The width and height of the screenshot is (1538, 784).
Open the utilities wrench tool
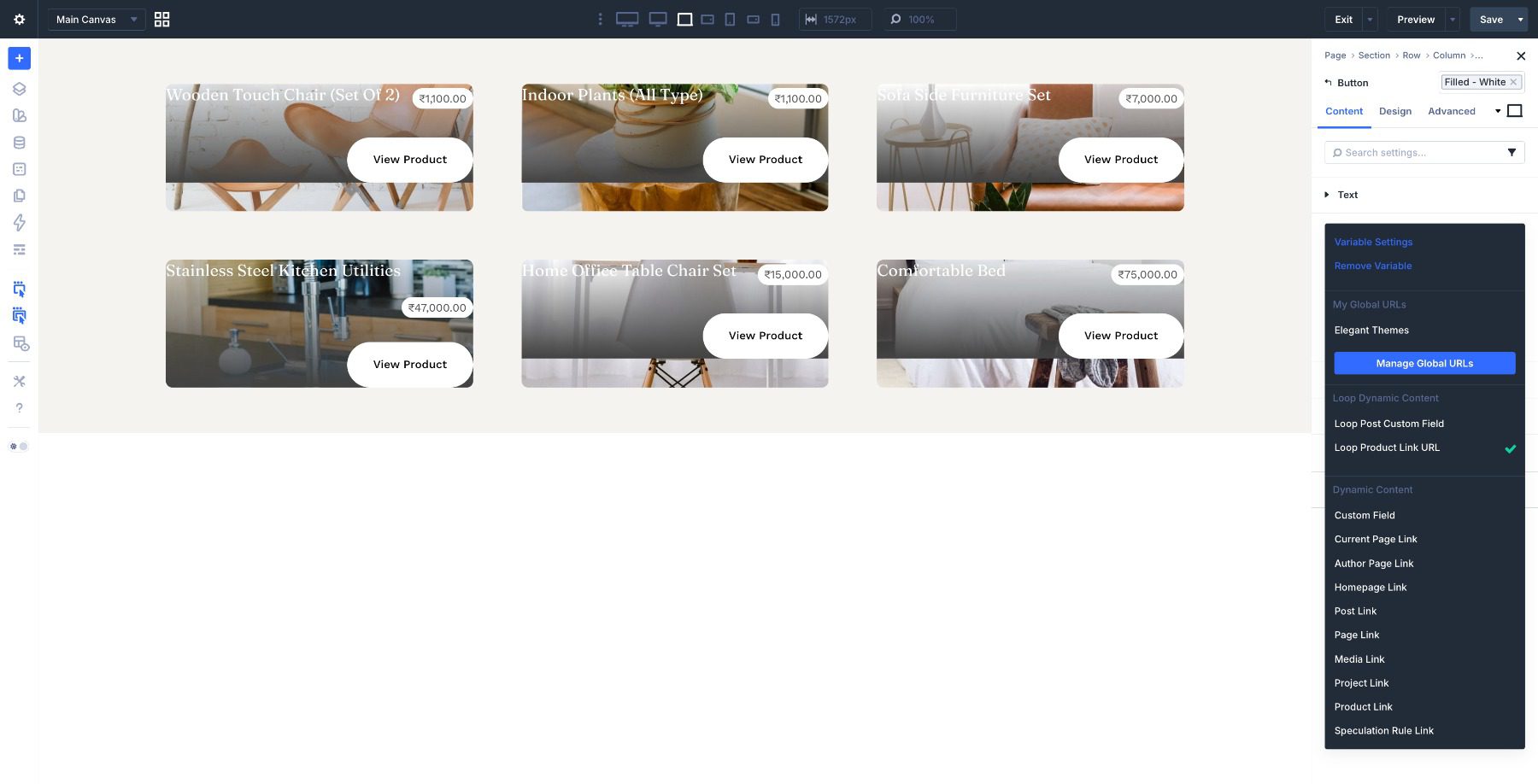[x=19, y=381]
